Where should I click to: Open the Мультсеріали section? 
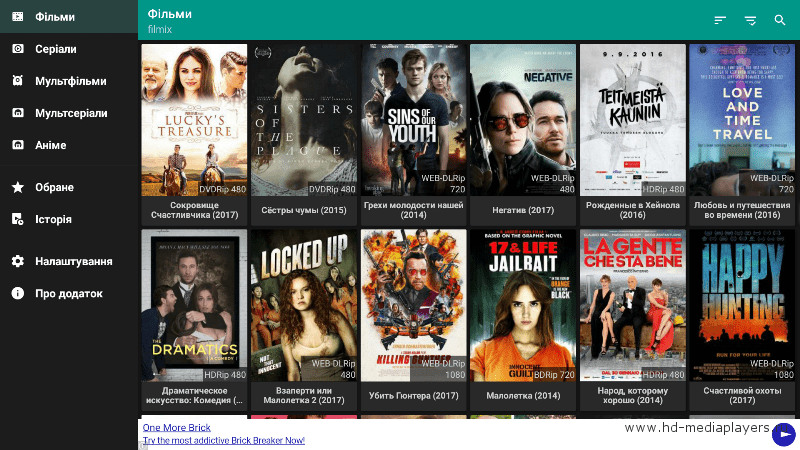69,113
